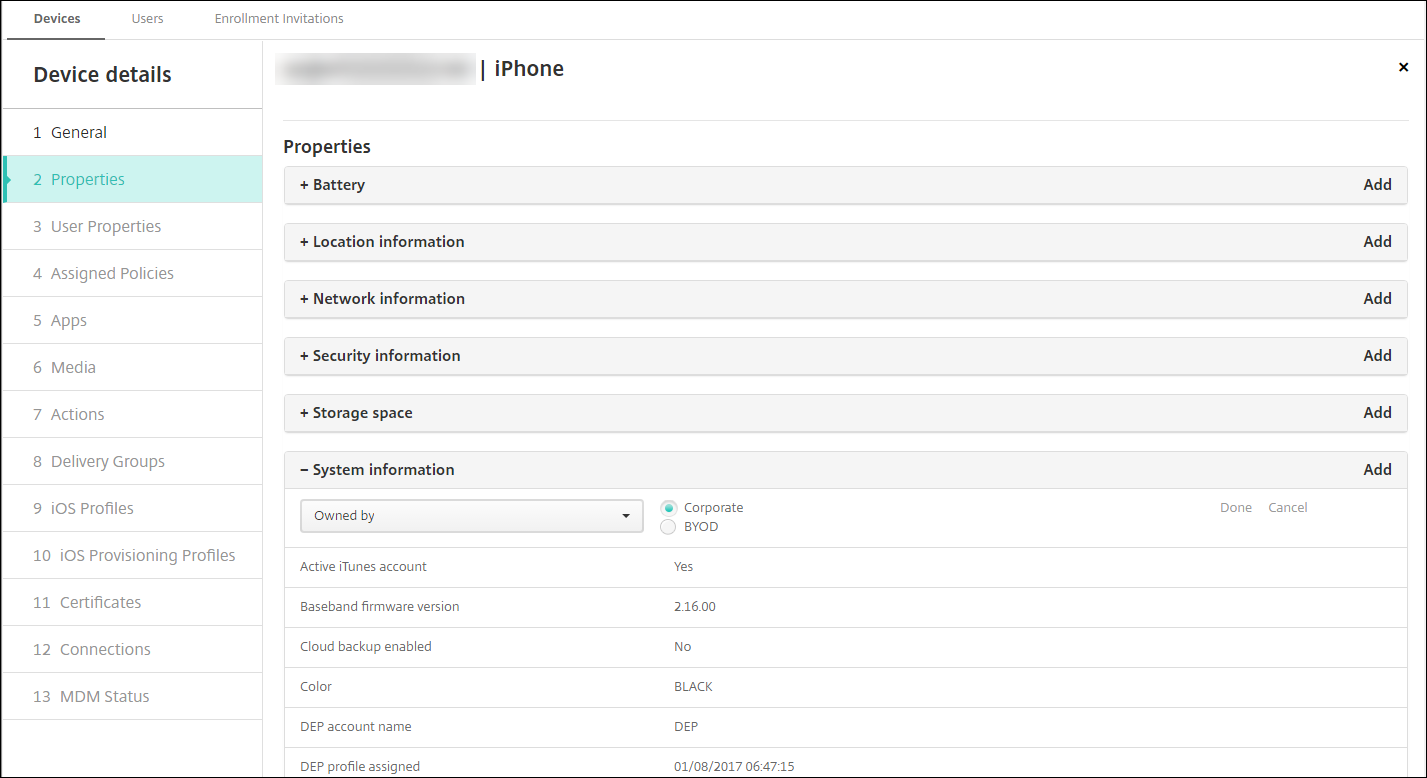Expand the Battery section

(333, 185)
